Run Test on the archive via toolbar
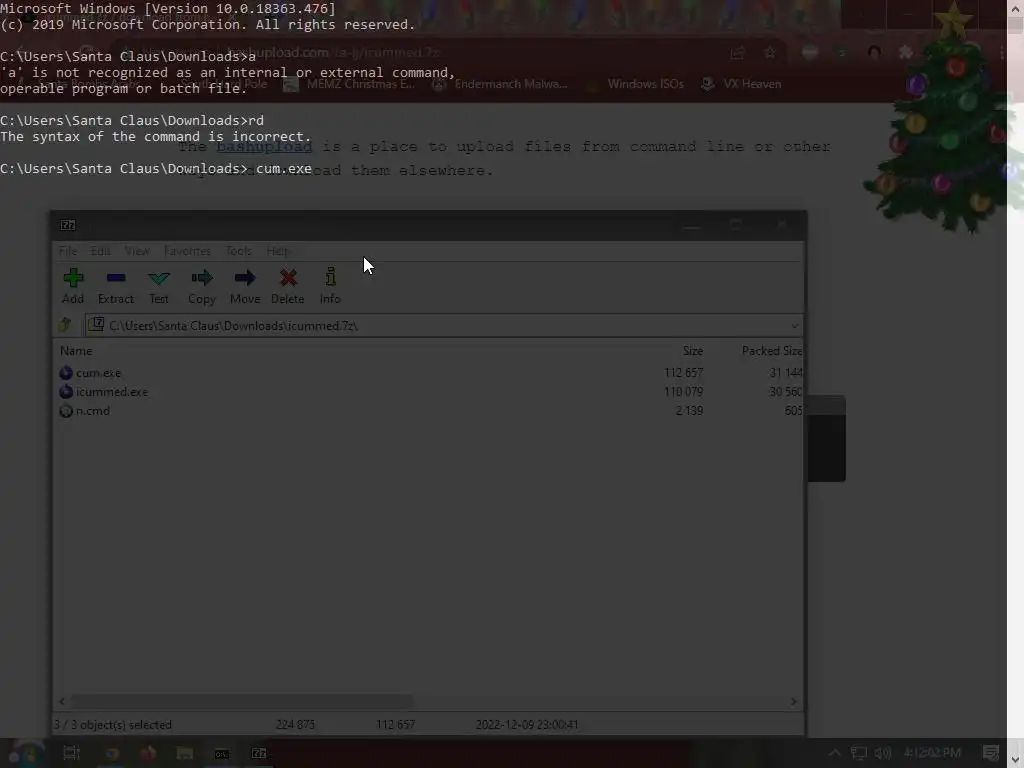Viewport: 1024px width, 768px height. click(x=159, y=286)
